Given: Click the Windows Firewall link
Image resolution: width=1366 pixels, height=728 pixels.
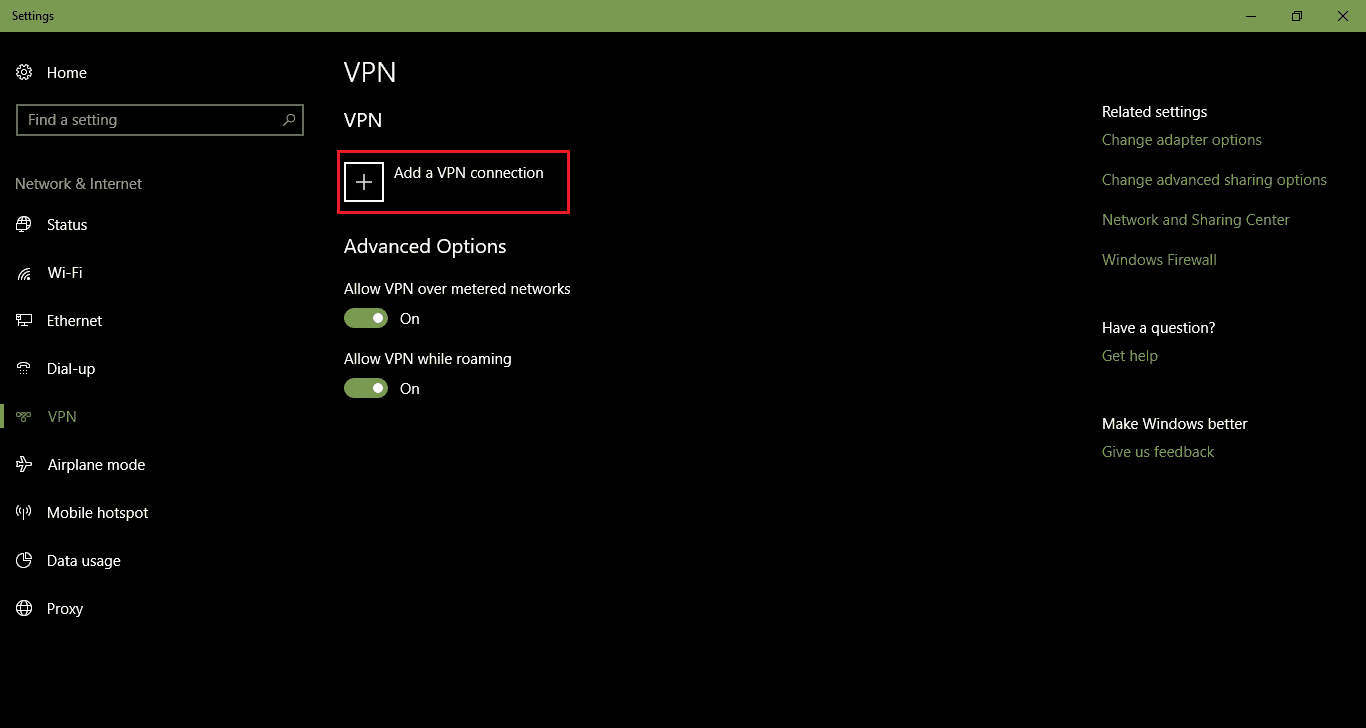Looking at the screenshot, I should pos(1159,260).
